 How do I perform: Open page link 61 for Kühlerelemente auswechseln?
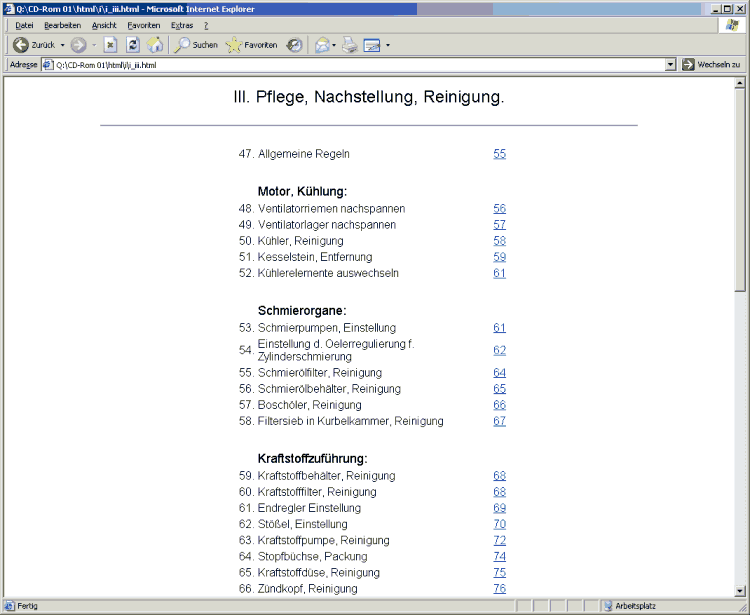[x=499, y=274]
